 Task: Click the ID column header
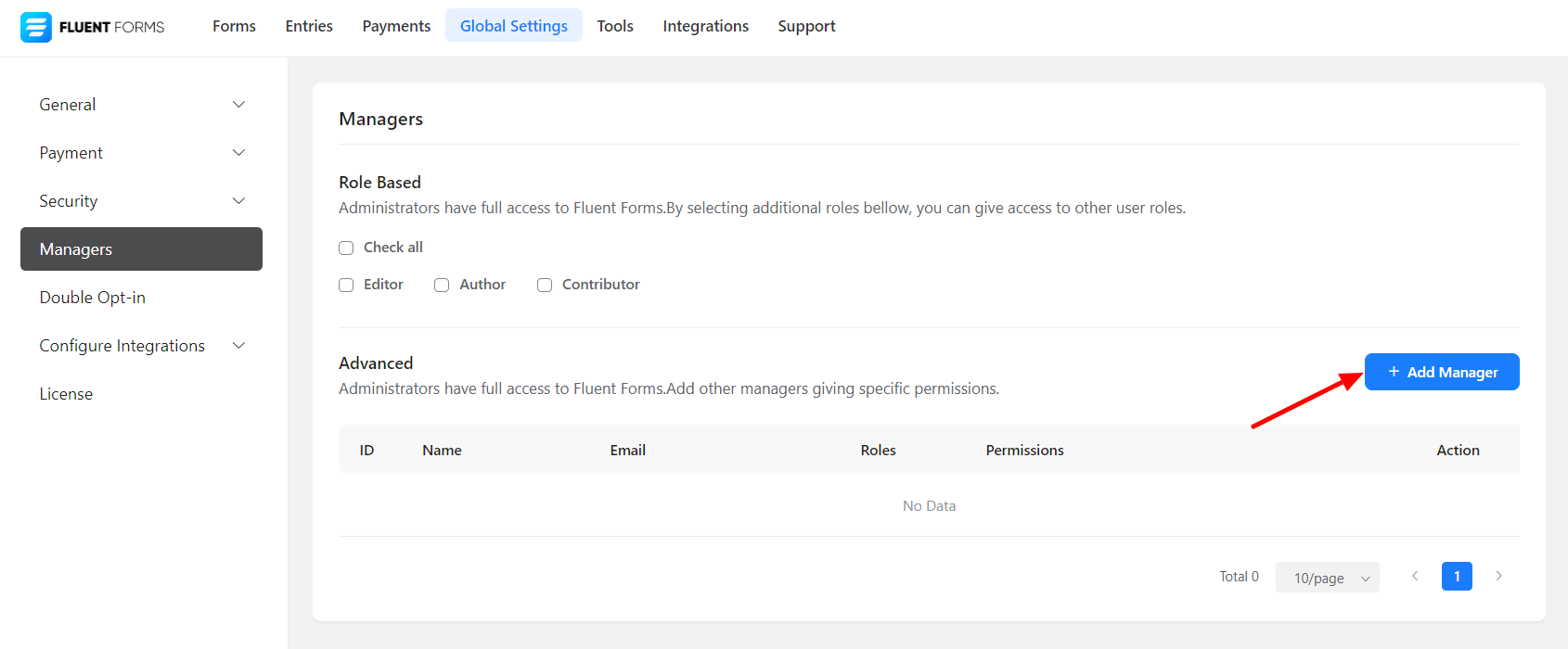click(366, 450)
